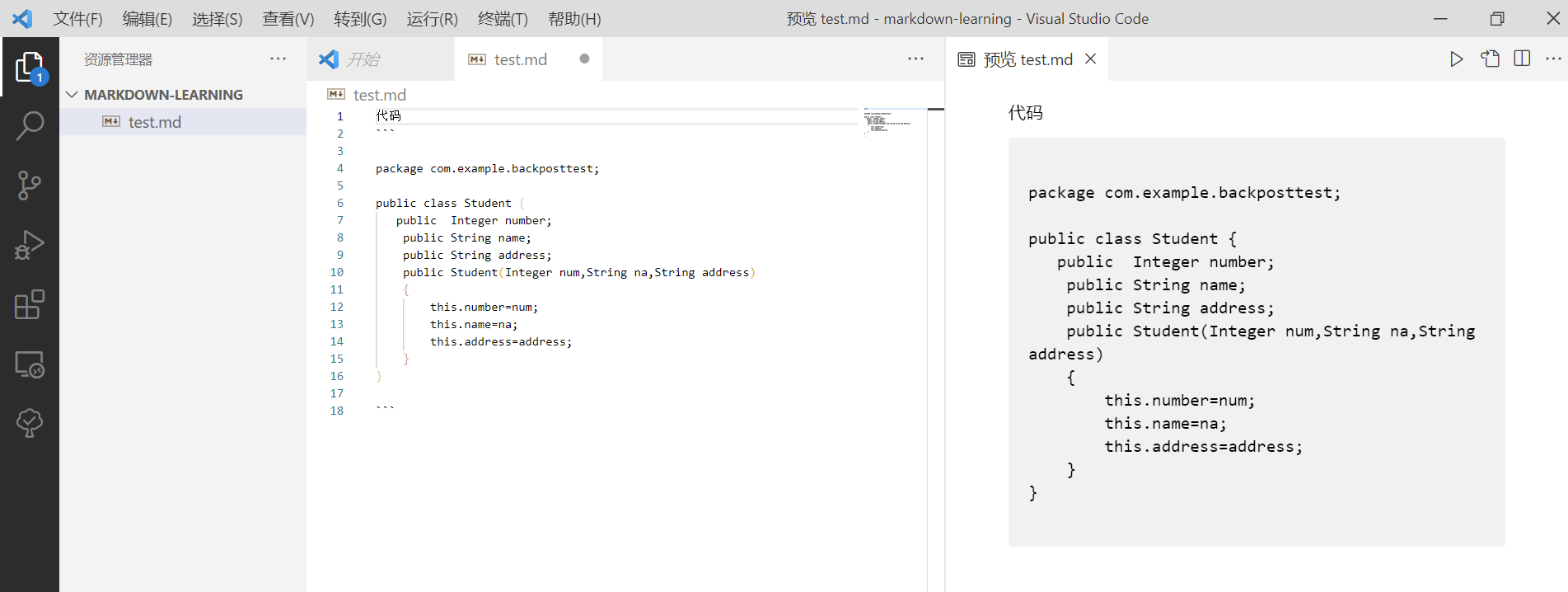Open the Remote Explorer icon

30,364
